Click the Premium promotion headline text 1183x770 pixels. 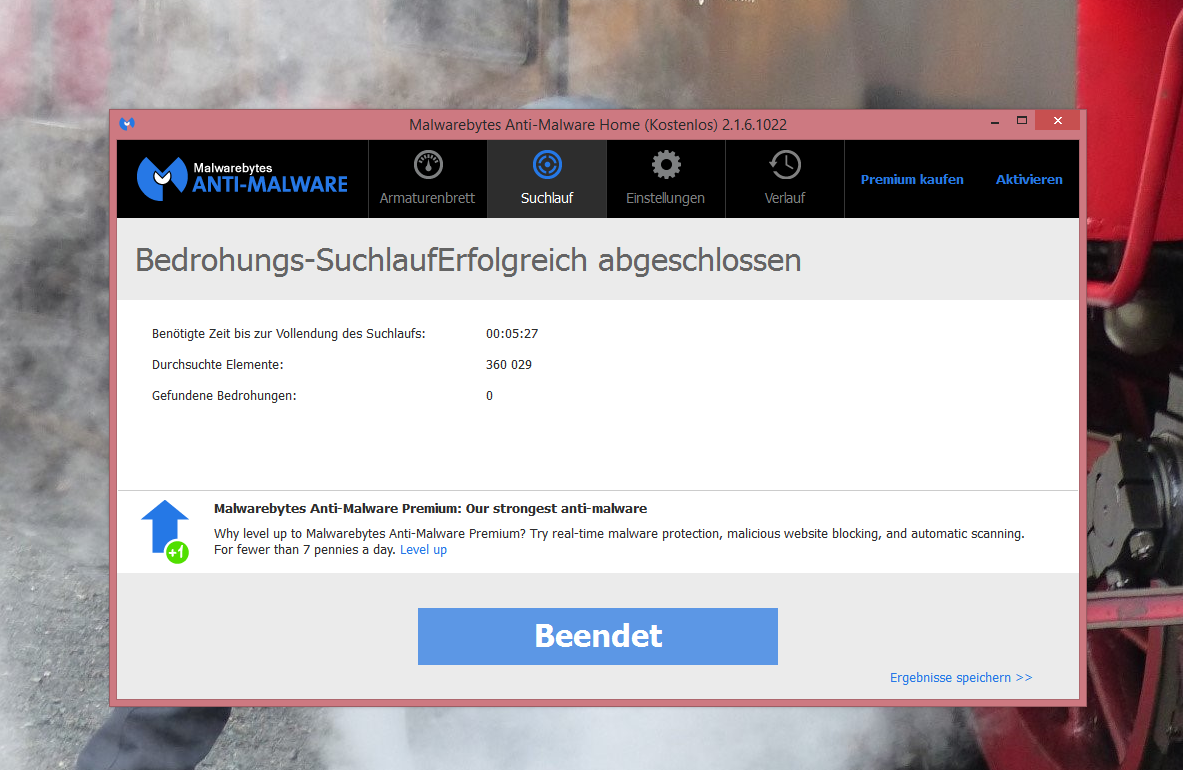click(x=430, y=508)
